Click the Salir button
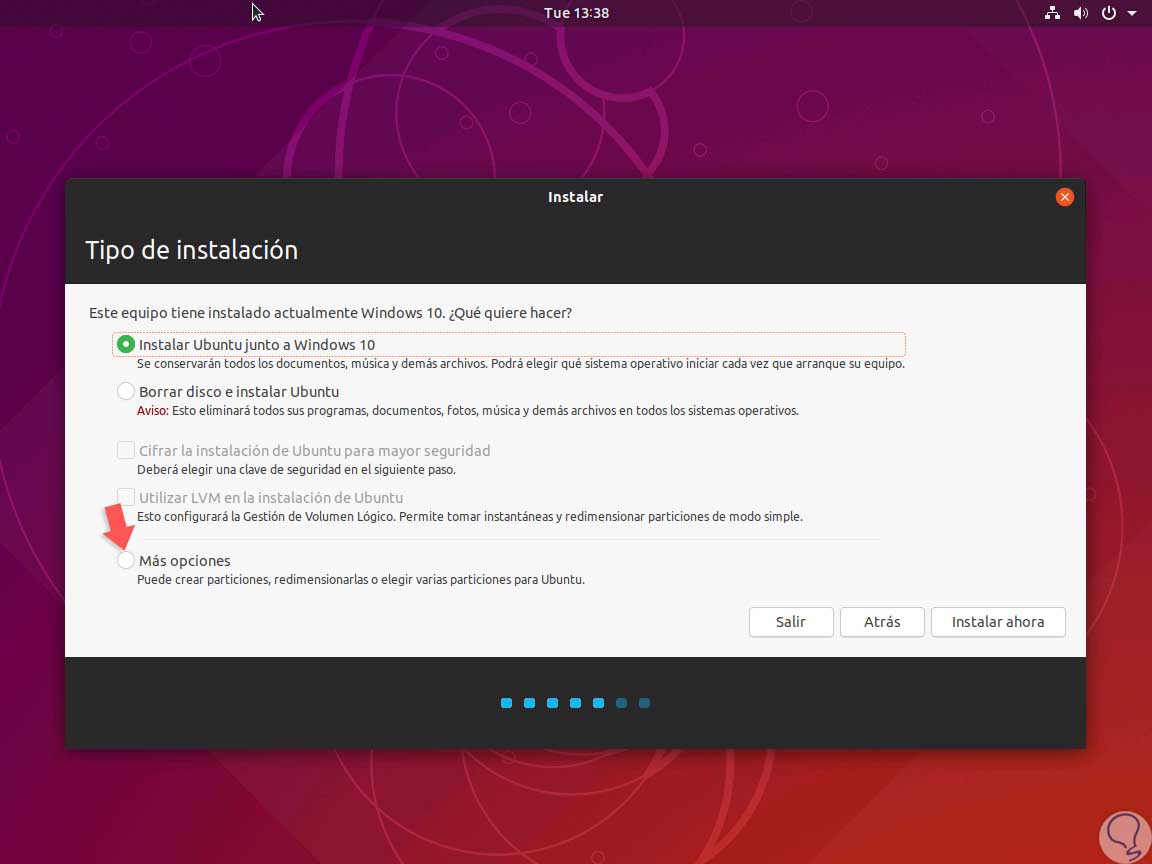 [x=791, y=622]
